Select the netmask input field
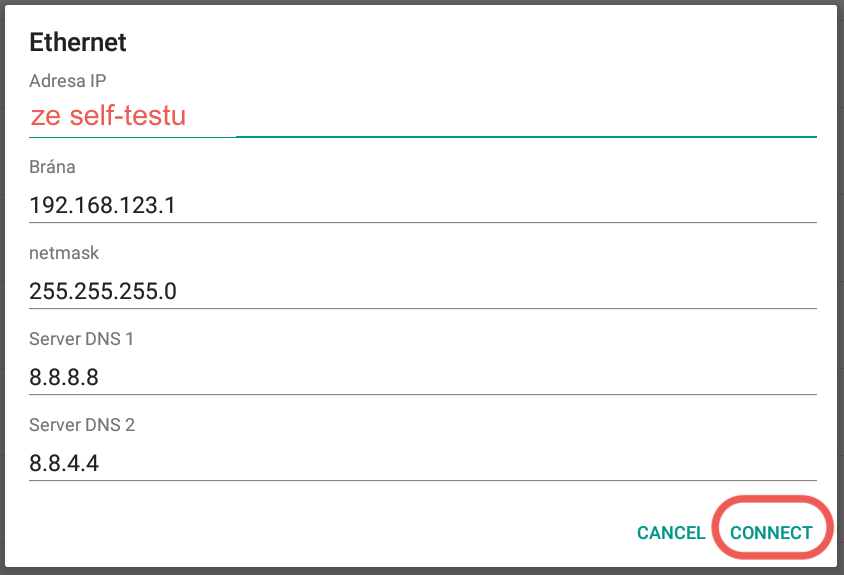Screen dimensions: 844x575 coord(423,292)
